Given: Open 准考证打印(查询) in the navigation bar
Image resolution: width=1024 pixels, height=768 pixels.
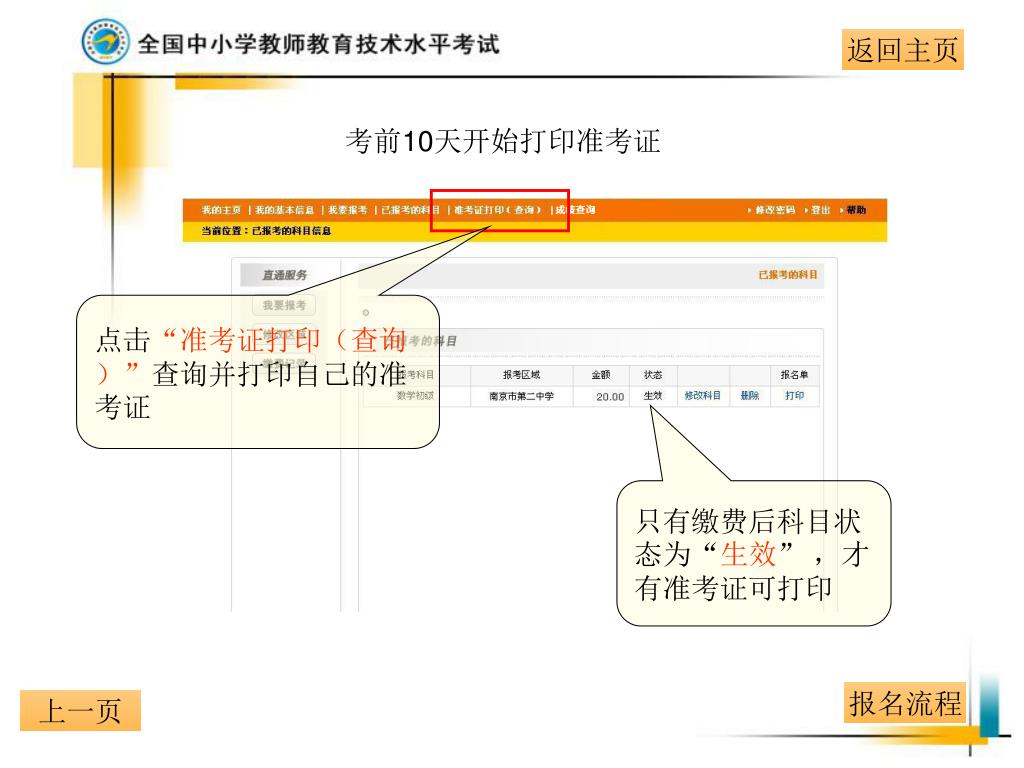Looking at the screenshot, I should [x=498, y=210].
